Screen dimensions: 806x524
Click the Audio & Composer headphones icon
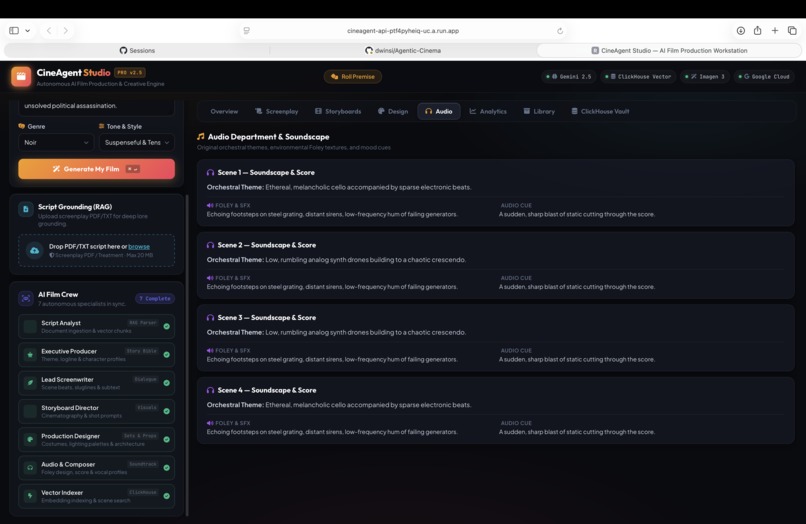click(x=30, y=468)
